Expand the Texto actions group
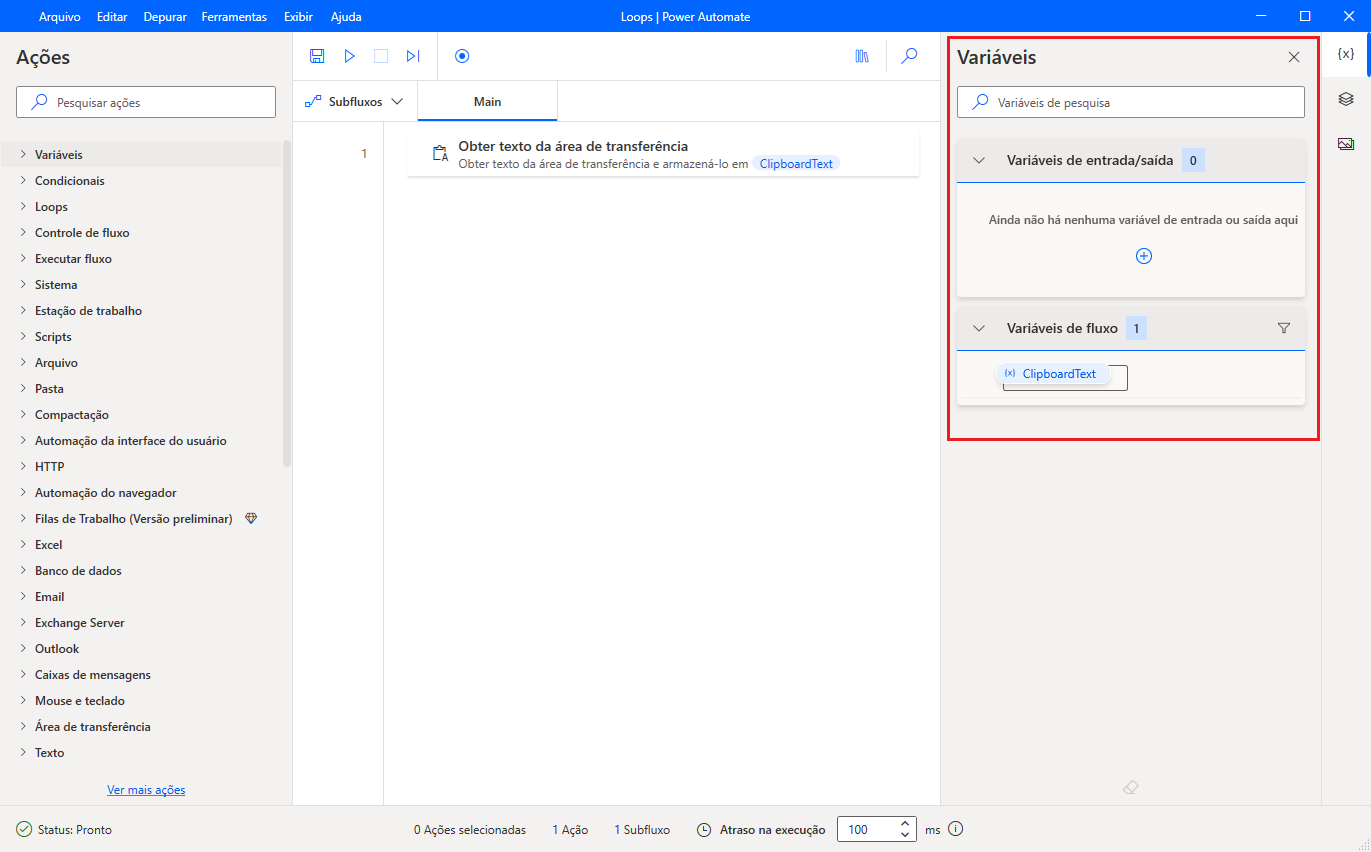The image size is (1371, 852). pyautogui.click(x=23, y=753)
